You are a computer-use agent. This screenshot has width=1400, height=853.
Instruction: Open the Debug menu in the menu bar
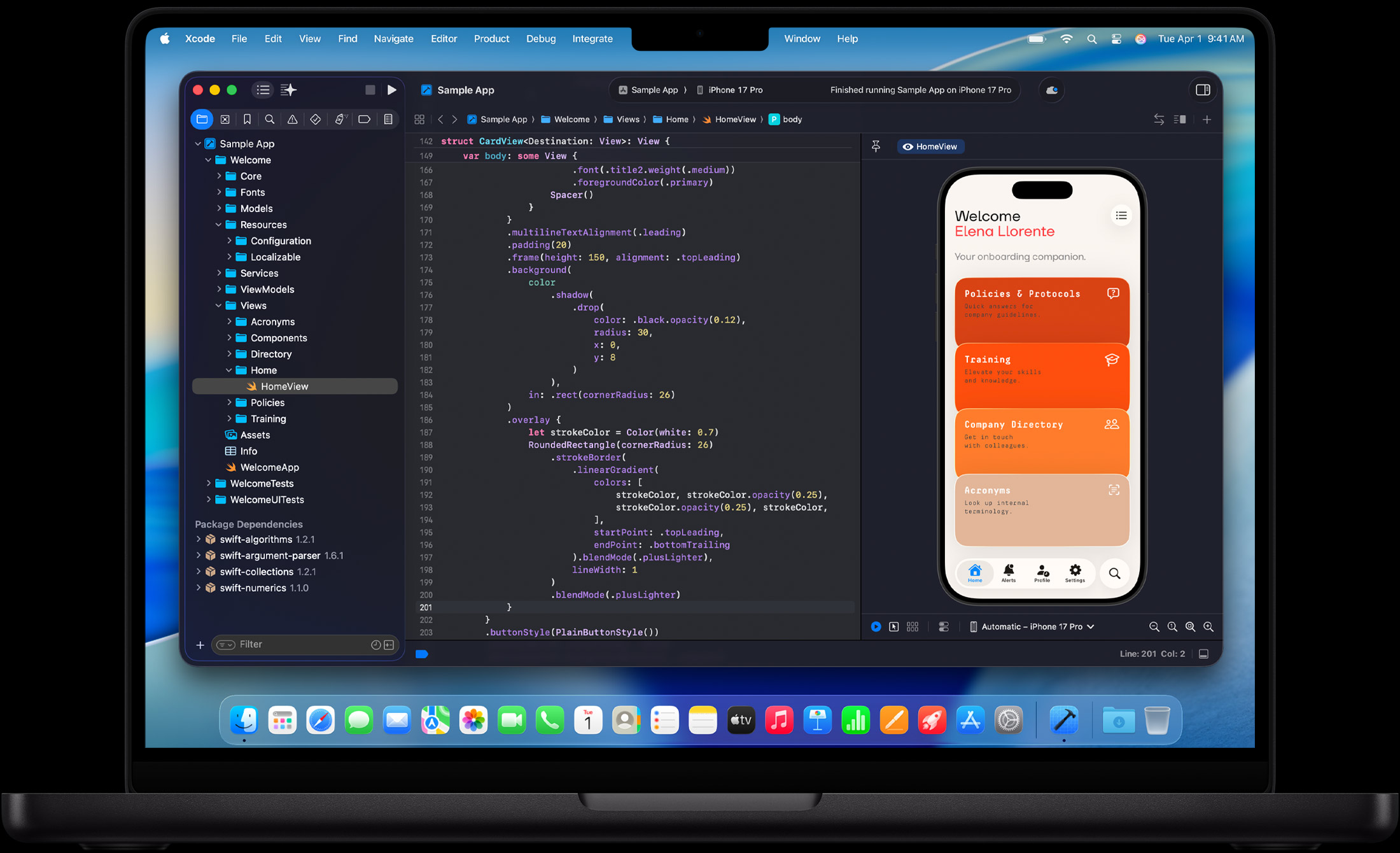click(540, 39)
